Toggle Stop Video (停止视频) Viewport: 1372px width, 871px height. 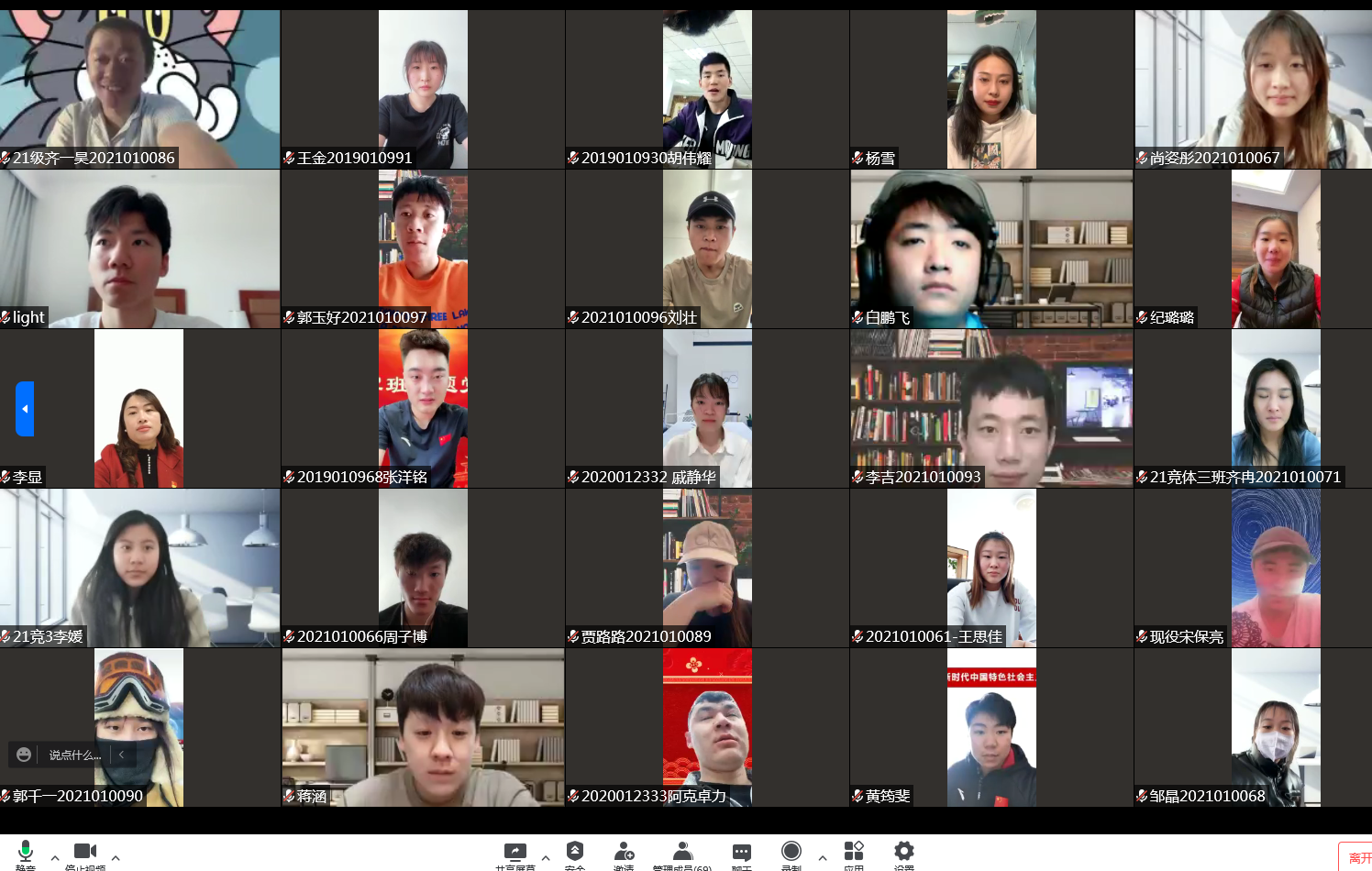pyautogui.click(x=84, y=851)
